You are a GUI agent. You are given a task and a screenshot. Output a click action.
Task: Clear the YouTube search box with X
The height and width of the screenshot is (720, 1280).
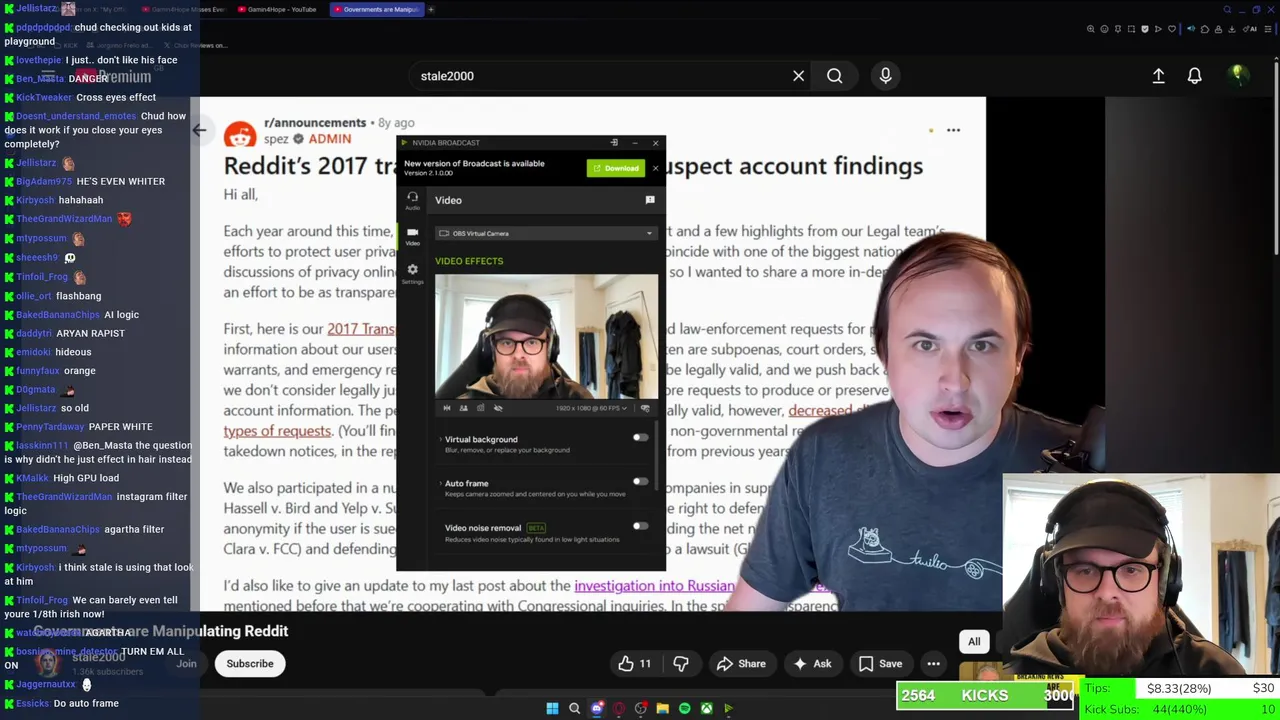point(798,76)
